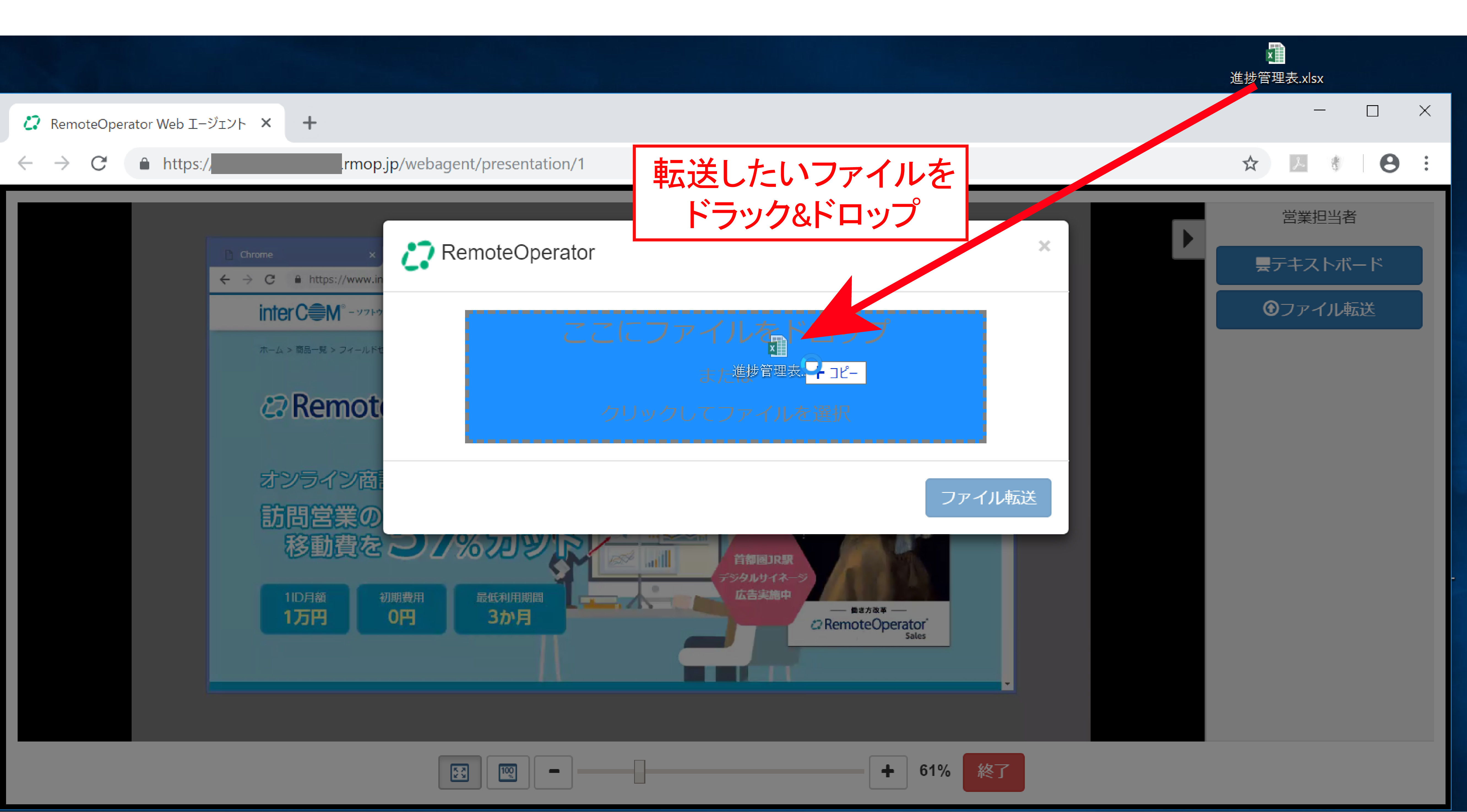Viewport: 1467px width, 812px height.
Task: Open the Chrome profile avatar icon
Action: [1389, 164]
